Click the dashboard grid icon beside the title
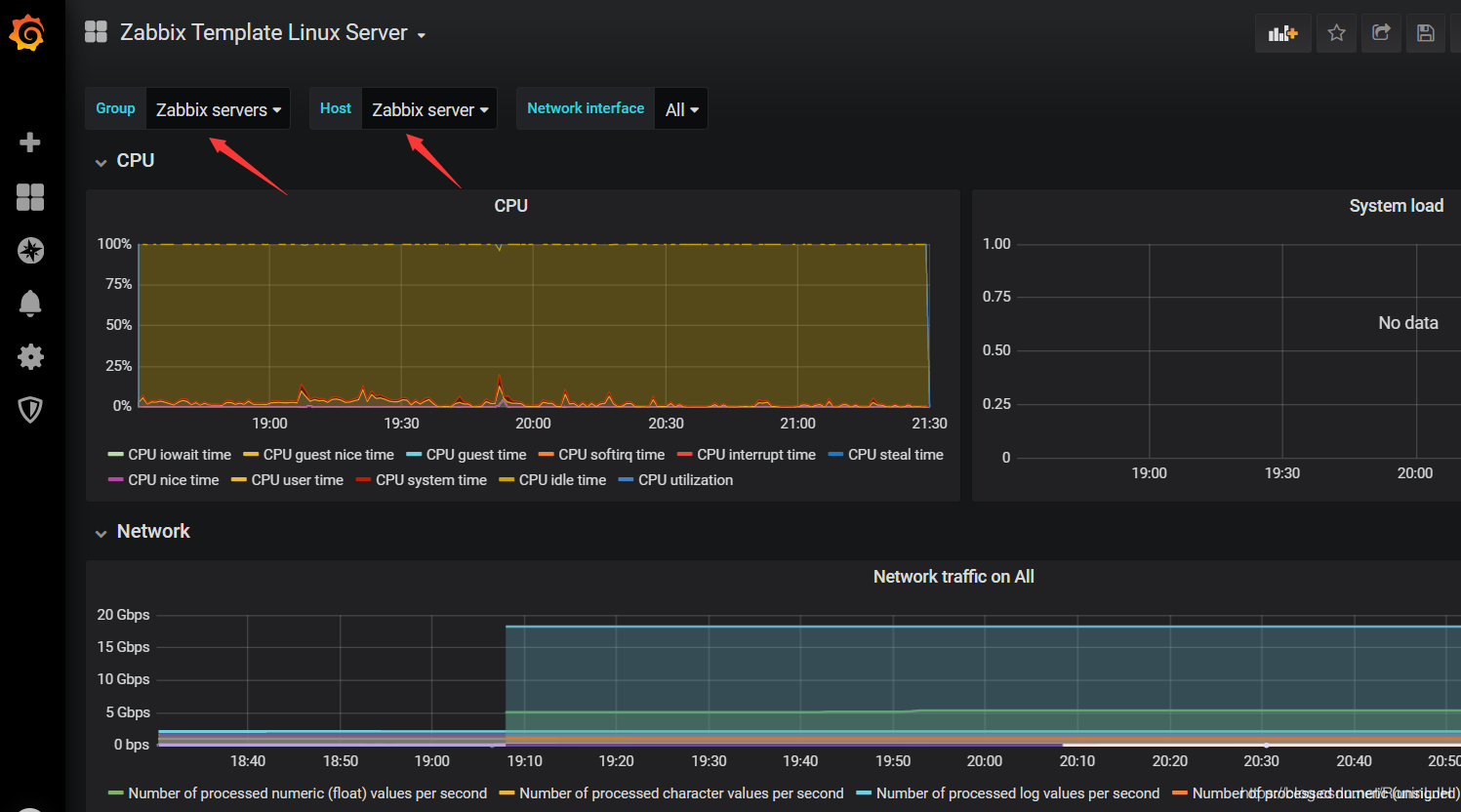This screenshot has width=1461, height=812. 96,32
